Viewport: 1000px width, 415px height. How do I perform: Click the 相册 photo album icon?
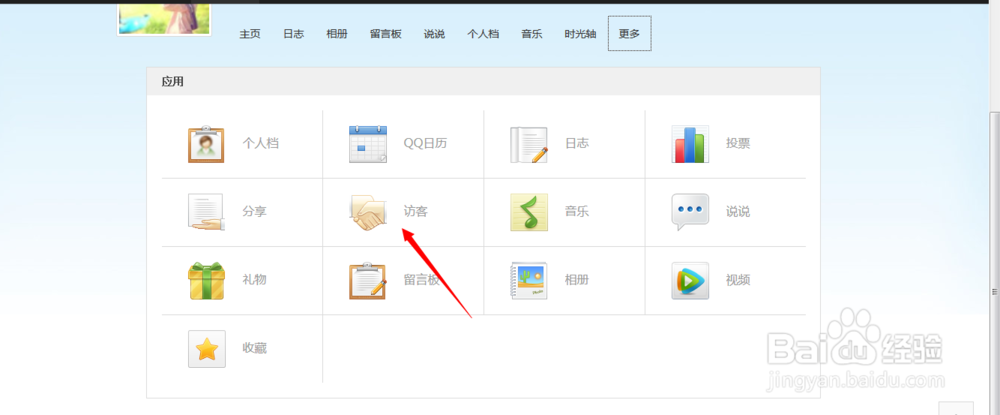pos(529,280)
